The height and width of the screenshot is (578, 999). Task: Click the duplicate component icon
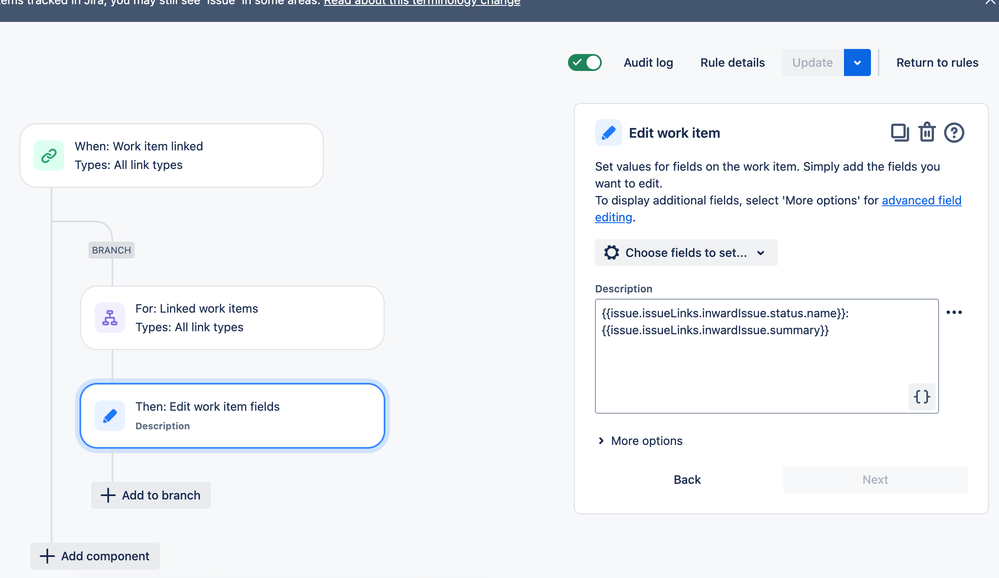[x=899, y=133]
